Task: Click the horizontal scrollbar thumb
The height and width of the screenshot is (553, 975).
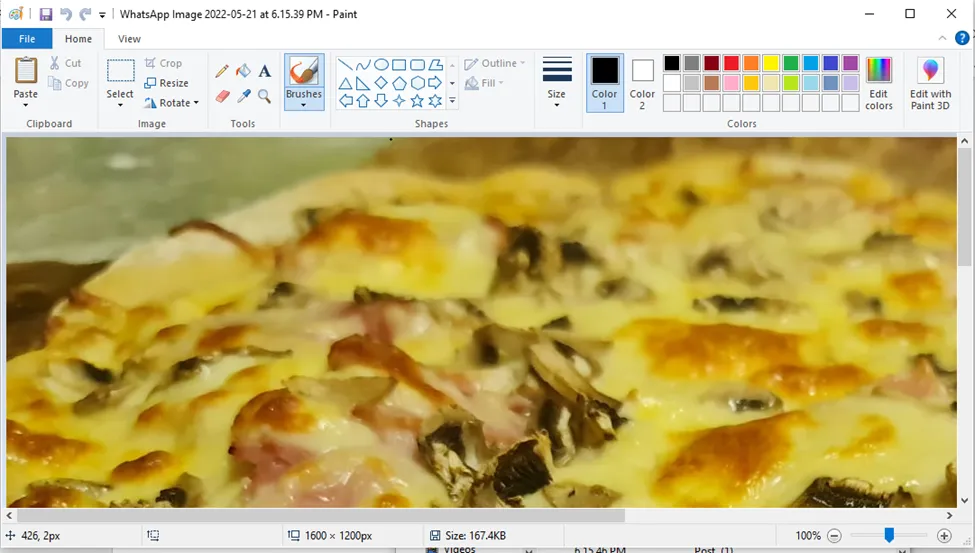Action: click(321, 515)
